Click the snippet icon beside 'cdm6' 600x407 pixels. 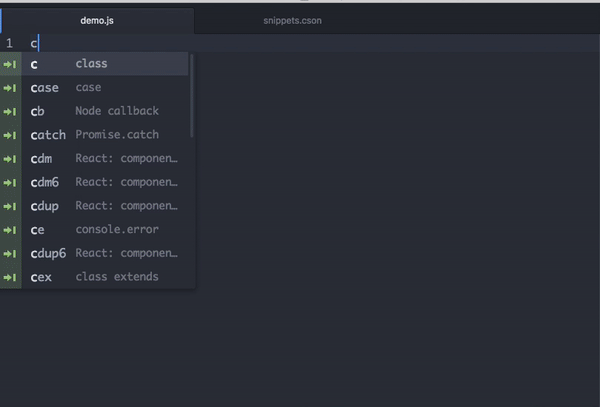(x=10, y=183)
